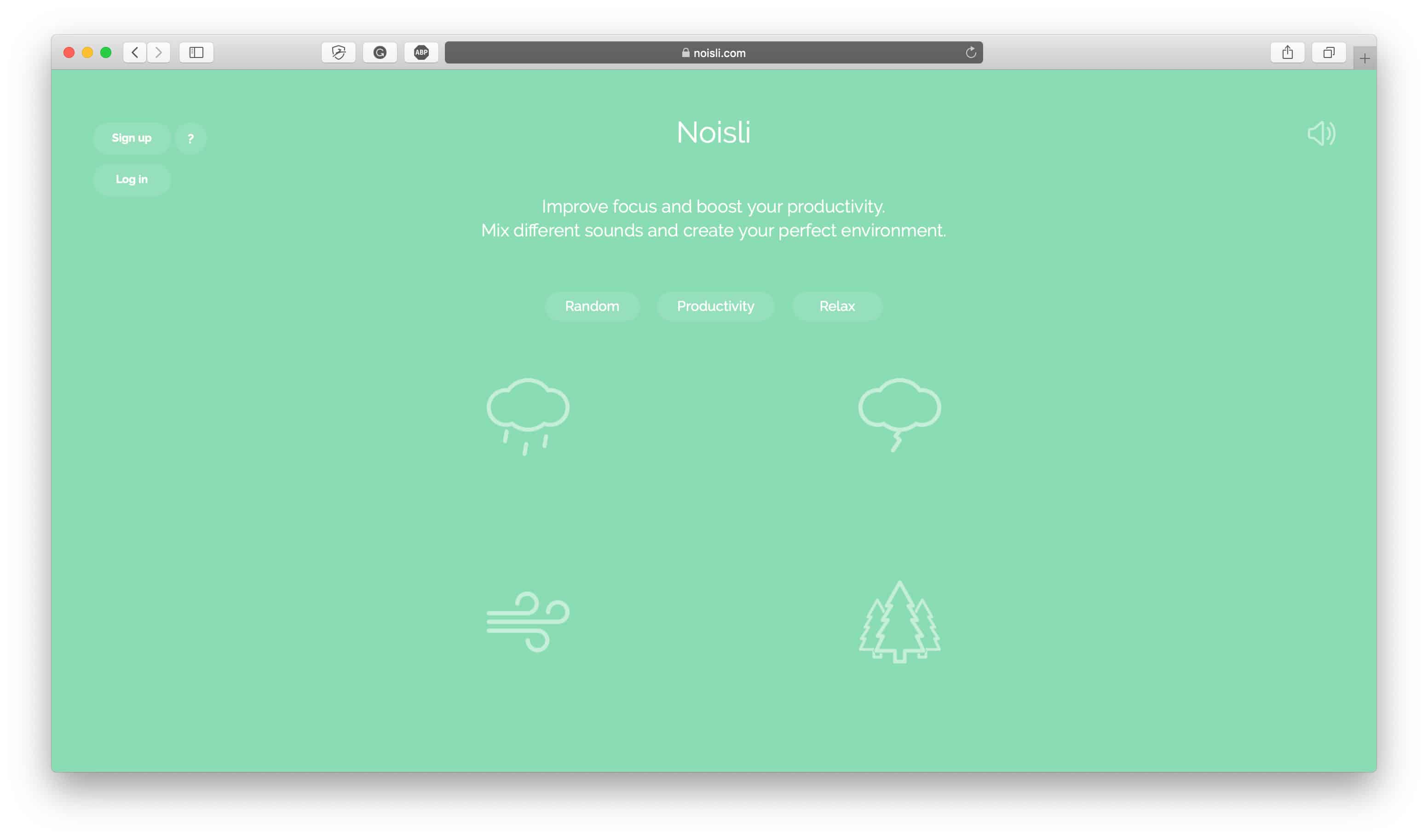Open the privacy shield extension icon
This screenshot has height=840, width=1428.
[338, 53]
